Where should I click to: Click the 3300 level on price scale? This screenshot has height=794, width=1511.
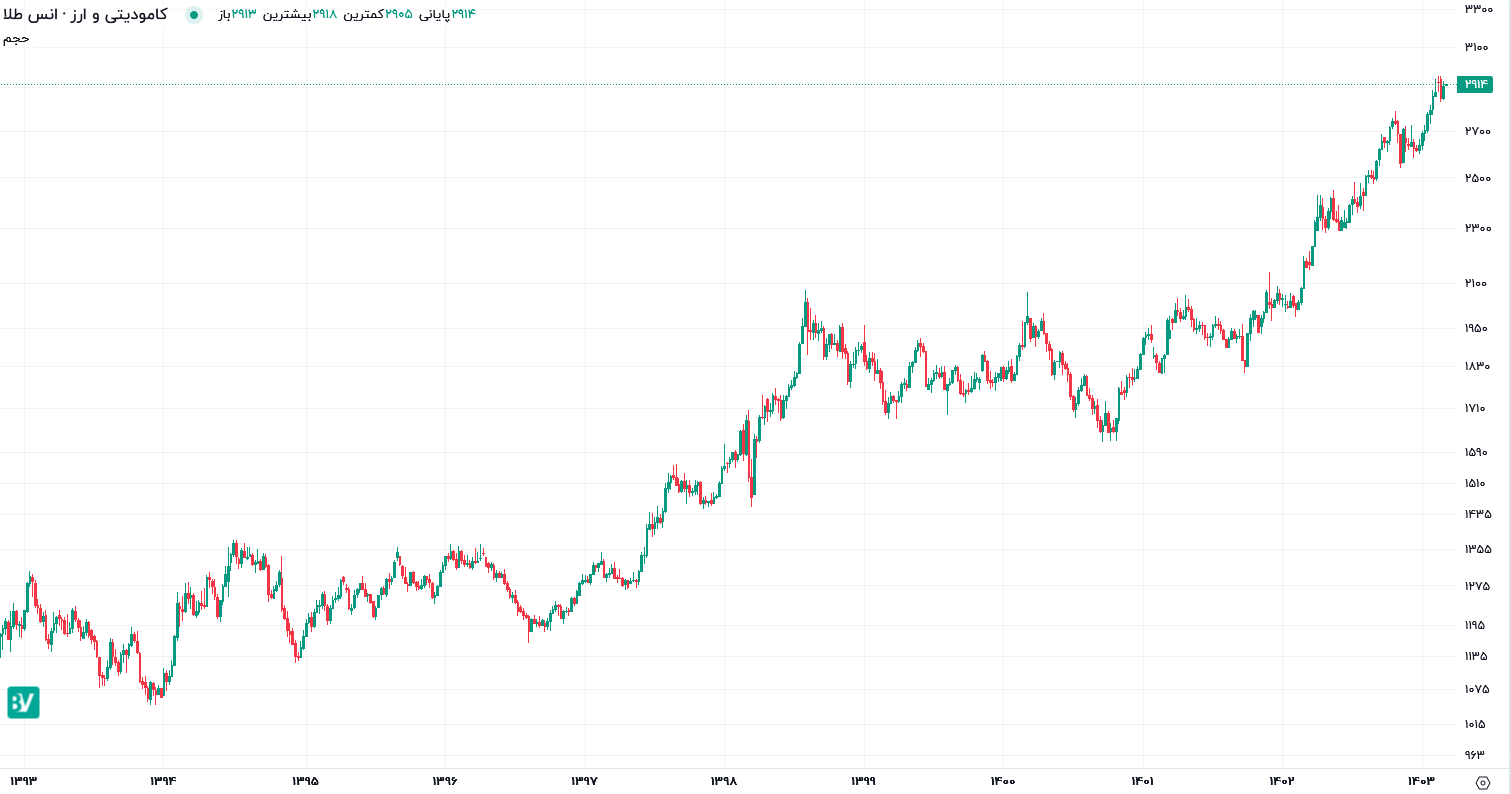click(1477, 8)
